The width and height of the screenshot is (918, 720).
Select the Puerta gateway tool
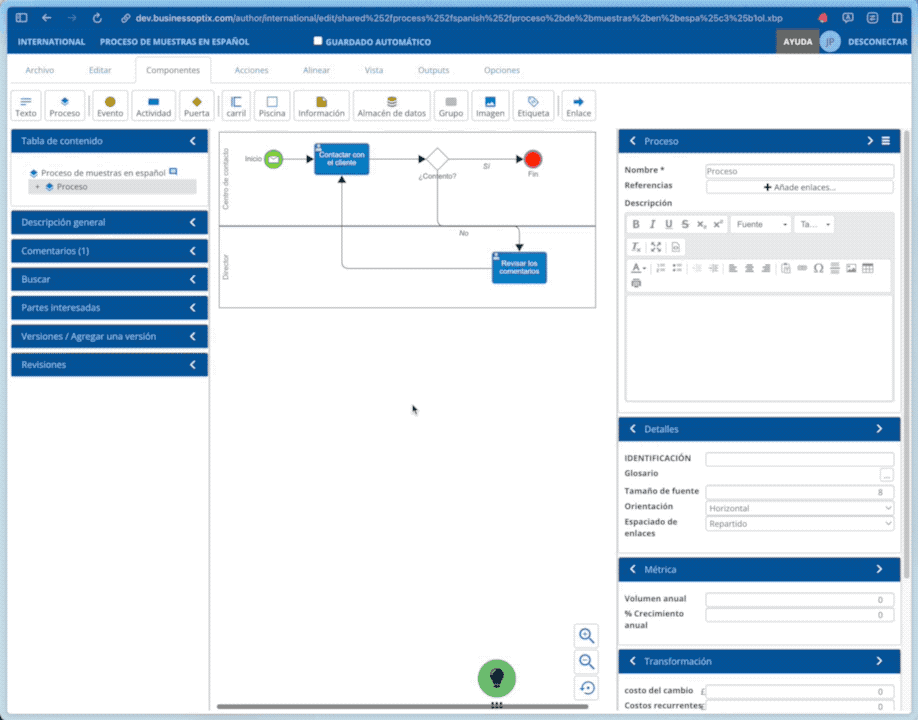197,106
